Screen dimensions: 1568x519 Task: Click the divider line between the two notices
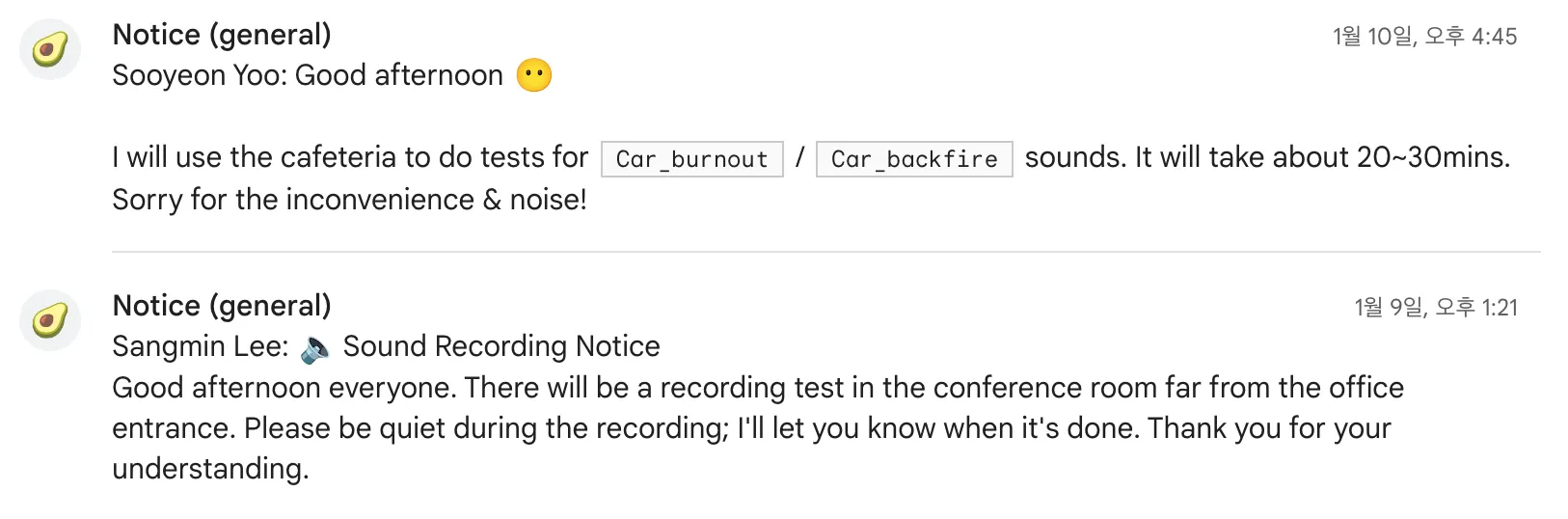825,252
